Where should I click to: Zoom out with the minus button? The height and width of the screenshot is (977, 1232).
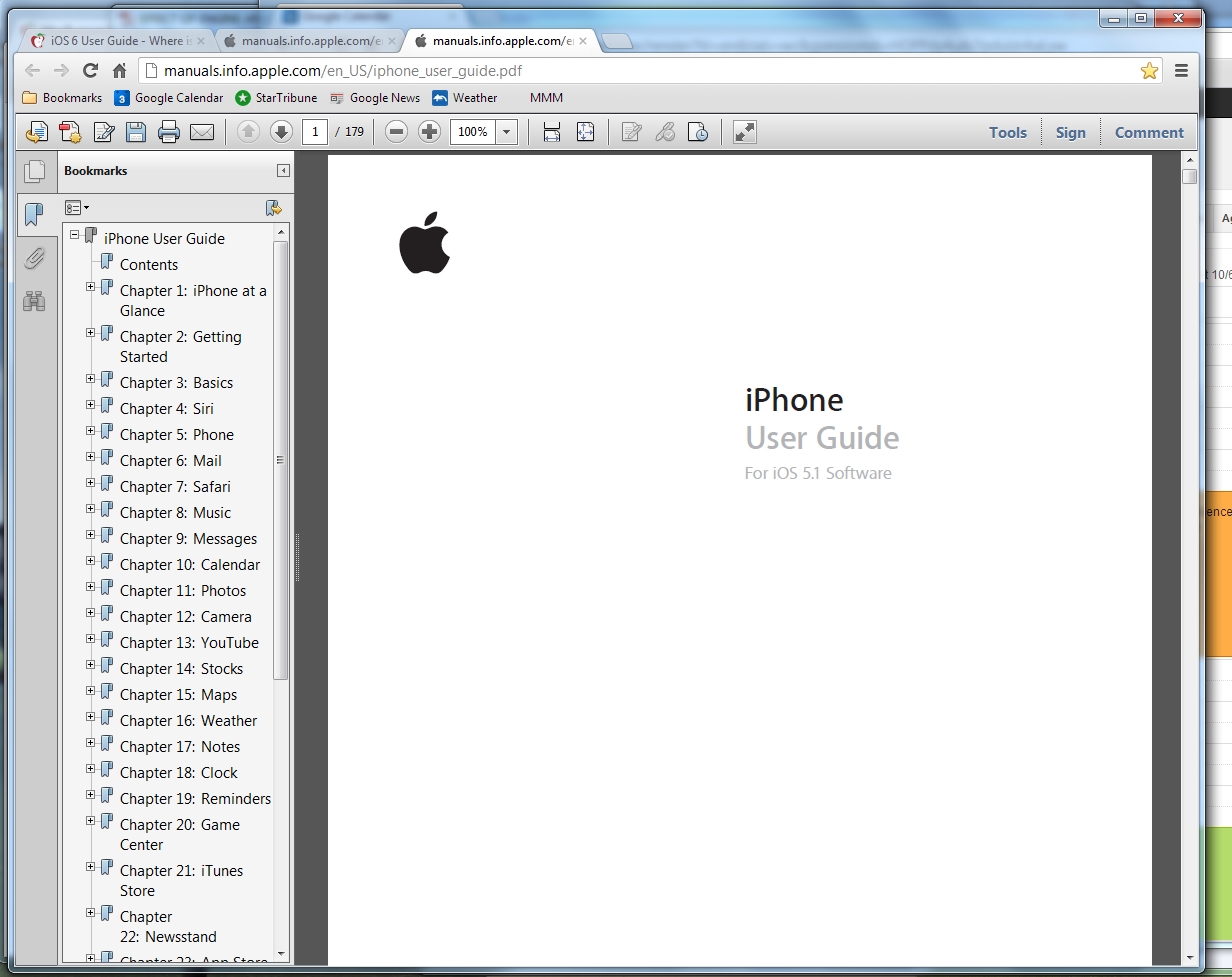click(396, 132)
